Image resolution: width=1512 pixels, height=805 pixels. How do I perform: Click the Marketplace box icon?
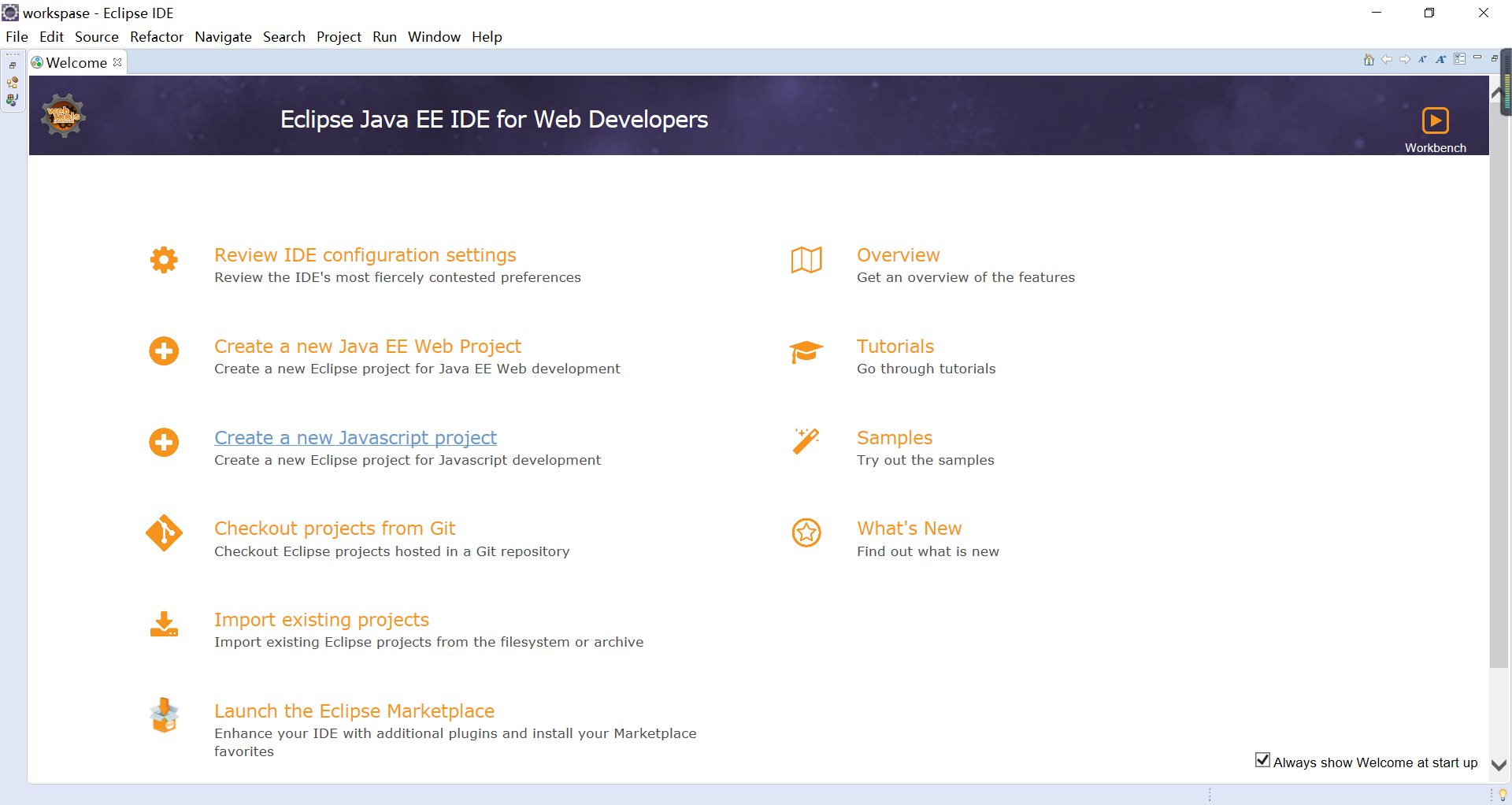click(x=164, y=715)
